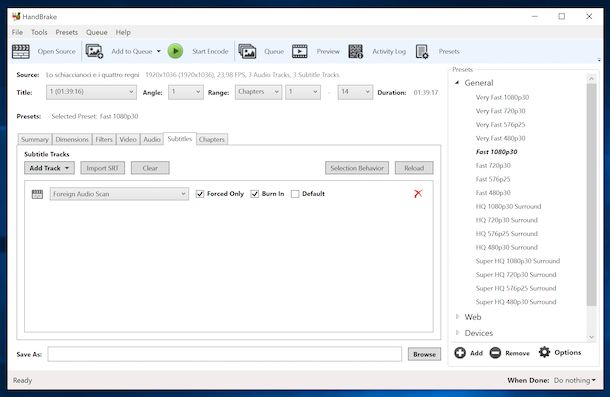The height and width of the screenshot is (397, 610).
Task: Click the Import SRT button
Action: (103, 168)
